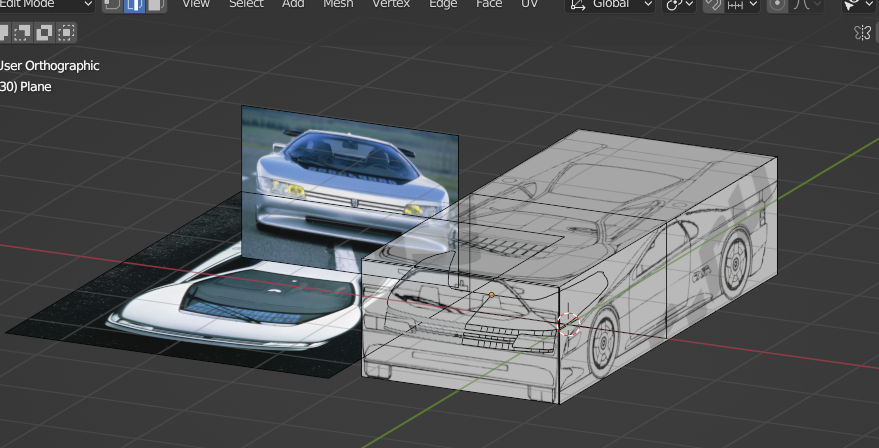The height and width of the screenshot is (448, 879).
Task: Click the '(30) Plane' object label
Action: (x=25, y=87)
